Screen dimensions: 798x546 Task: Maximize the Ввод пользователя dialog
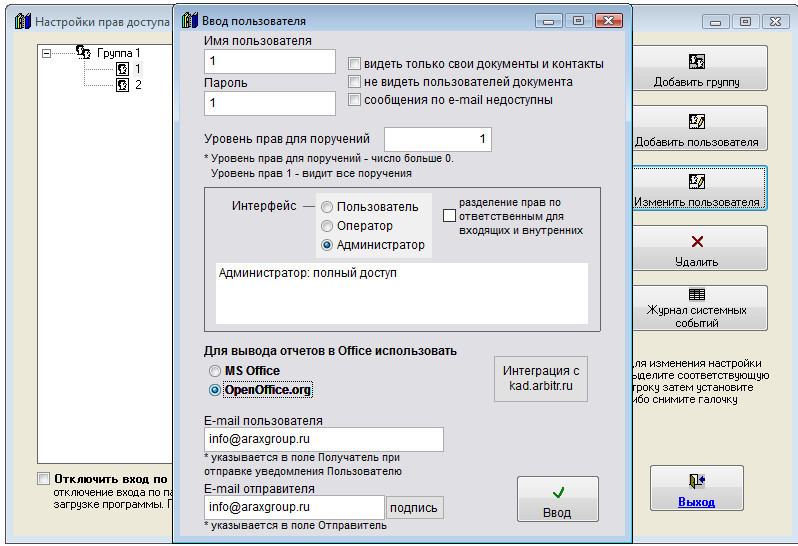click(579, 21)
